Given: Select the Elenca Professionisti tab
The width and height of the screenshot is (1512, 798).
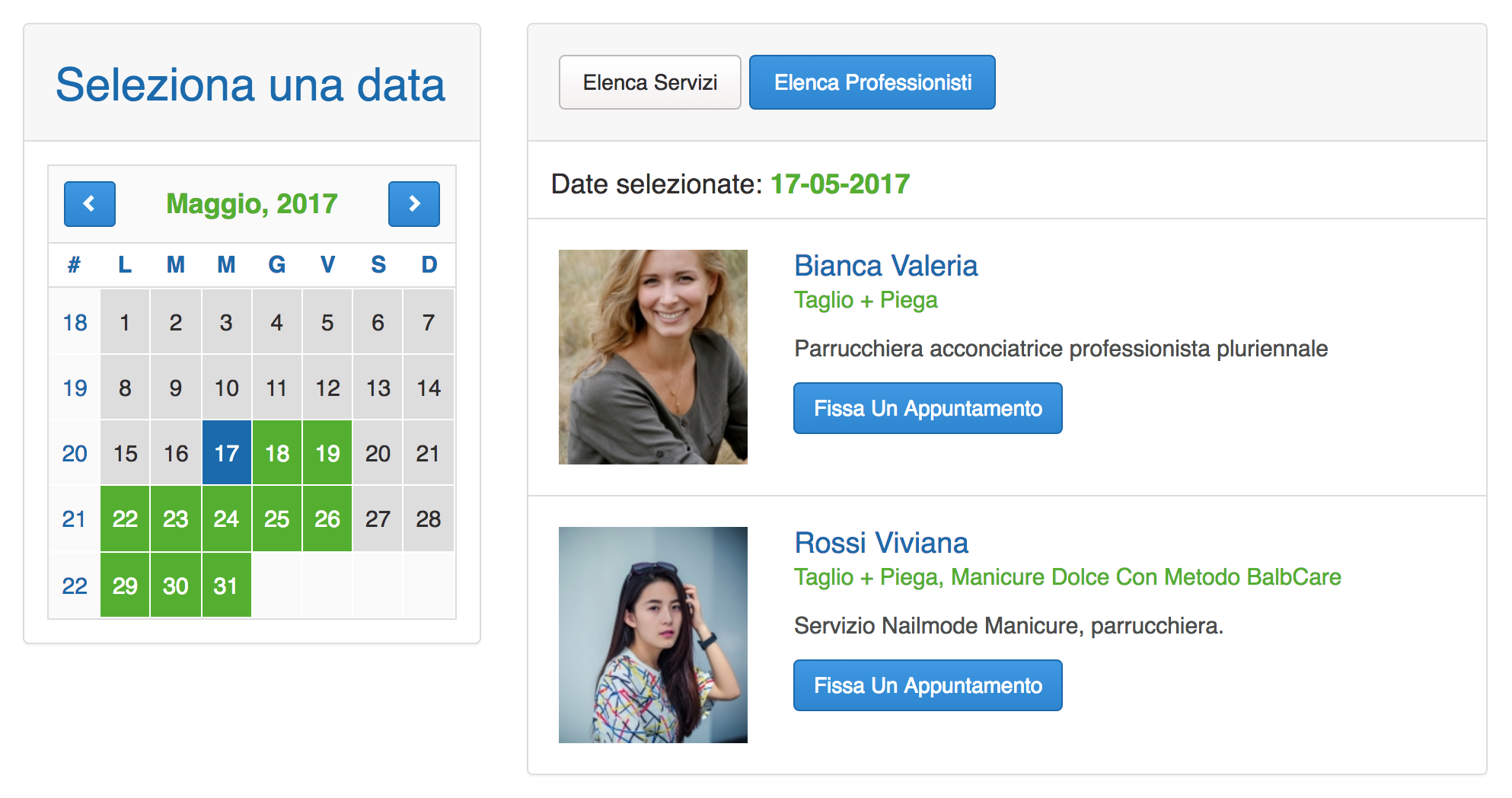Looking at the screenshot, I should (872, 82).
